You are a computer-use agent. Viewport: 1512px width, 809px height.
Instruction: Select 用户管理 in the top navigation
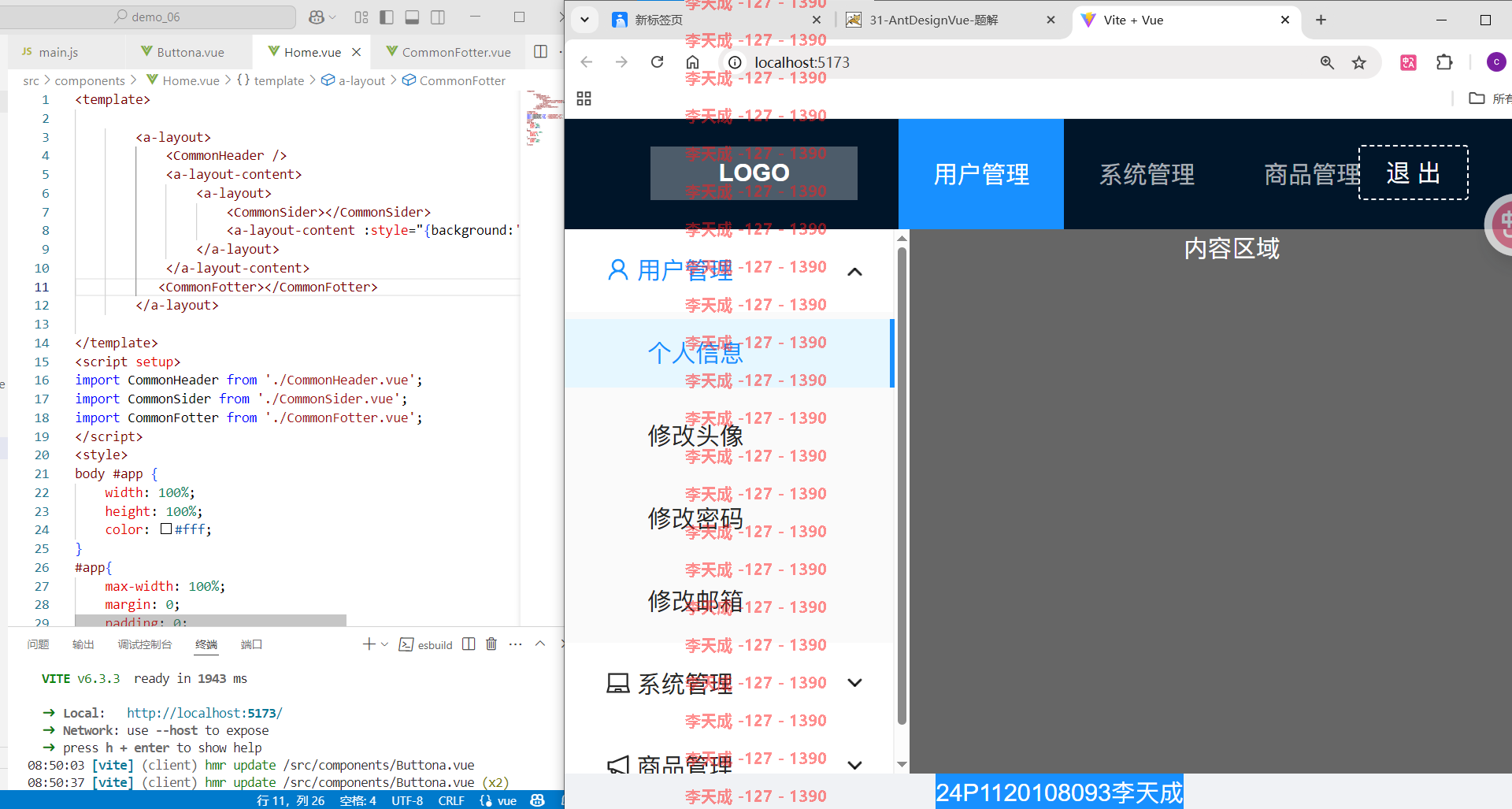[981, 174]
